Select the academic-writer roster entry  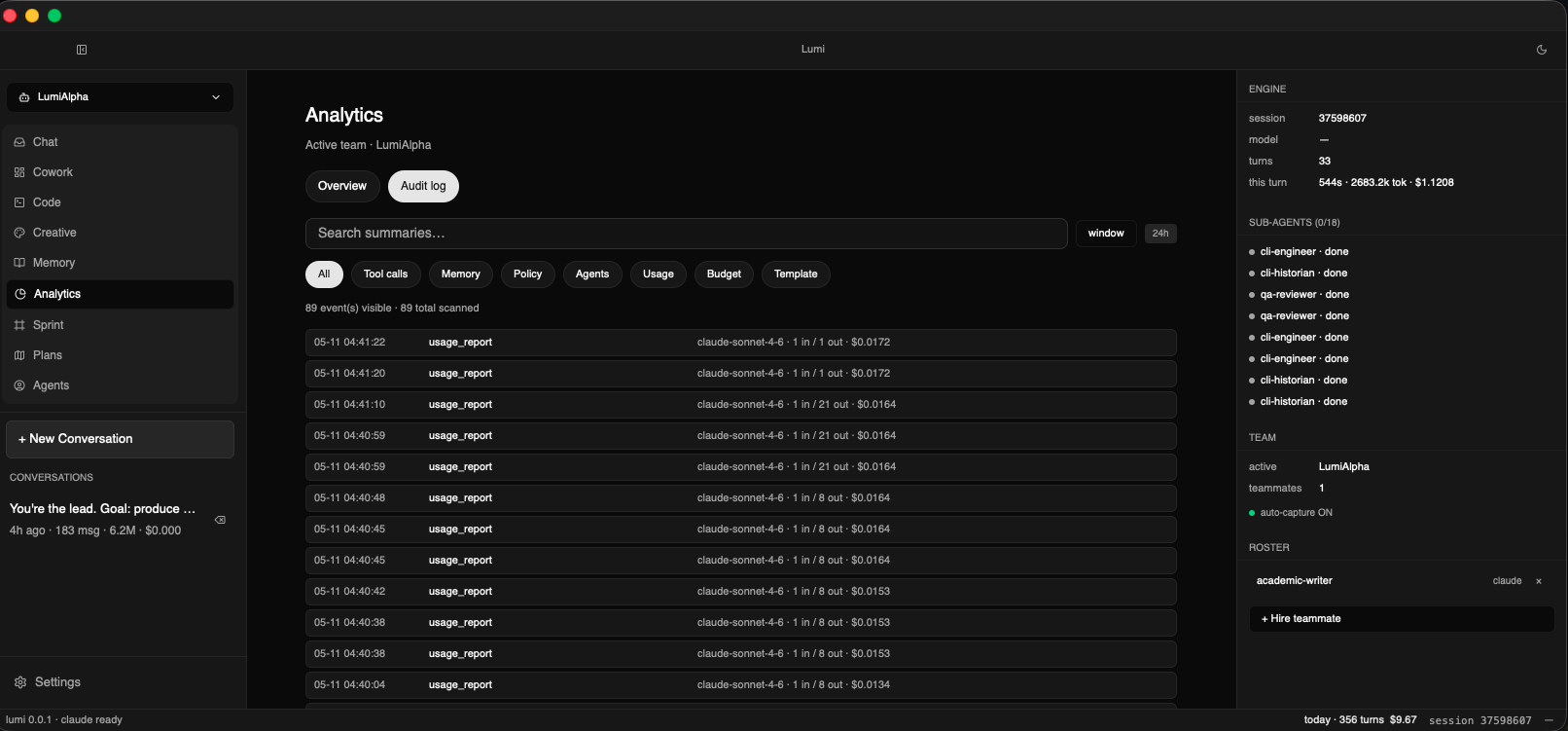point(1402,581)
